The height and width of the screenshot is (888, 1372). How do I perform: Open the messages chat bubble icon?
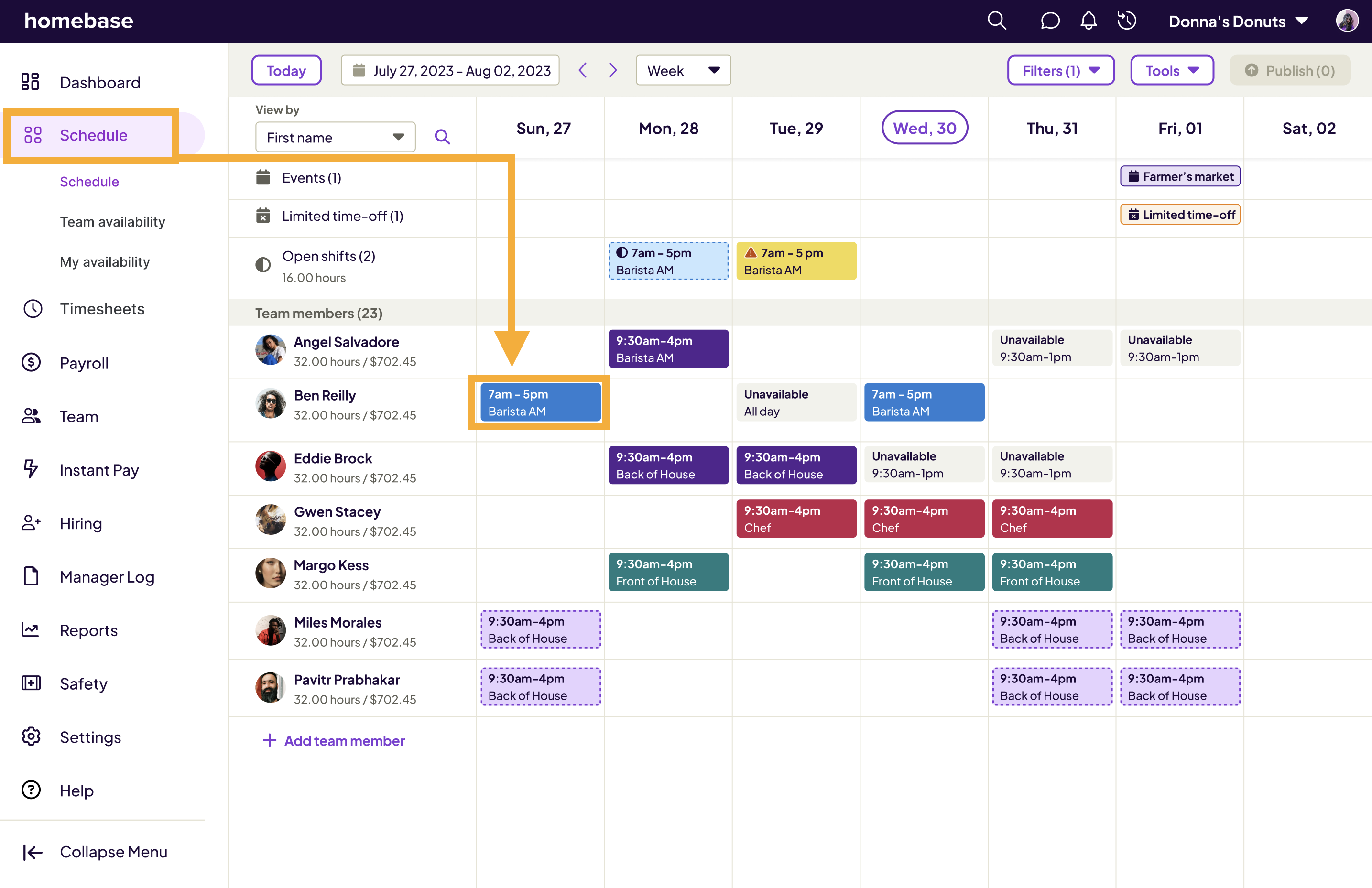click(x=1049, y=22)
